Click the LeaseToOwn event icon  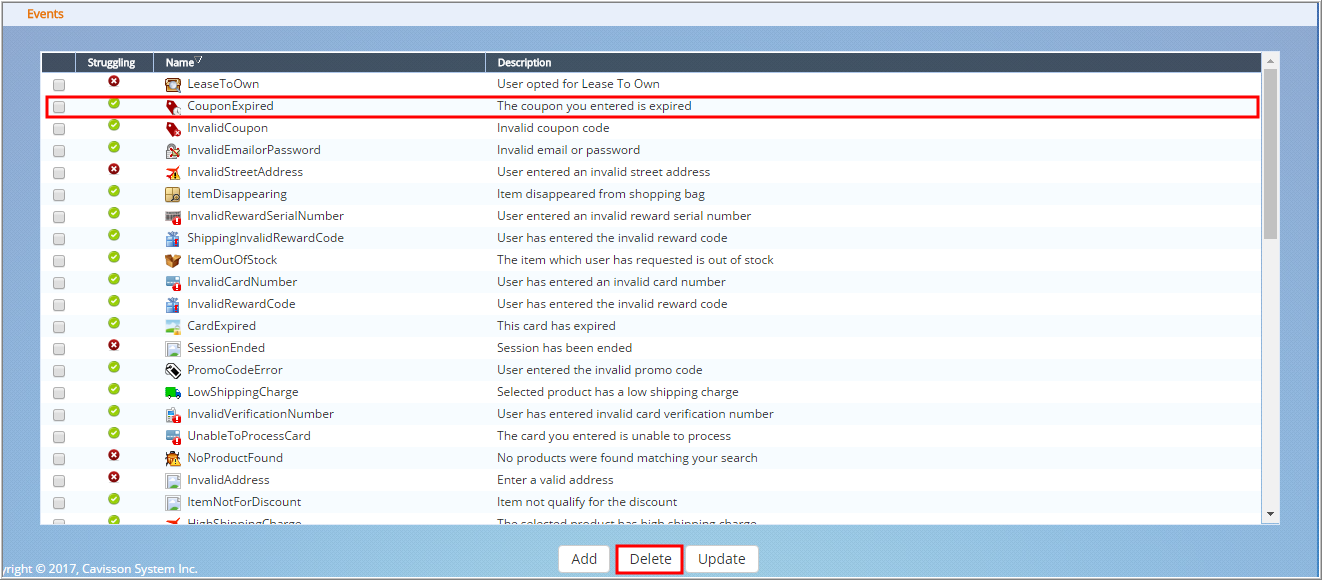pyautogui.click(x=172, y=85)
